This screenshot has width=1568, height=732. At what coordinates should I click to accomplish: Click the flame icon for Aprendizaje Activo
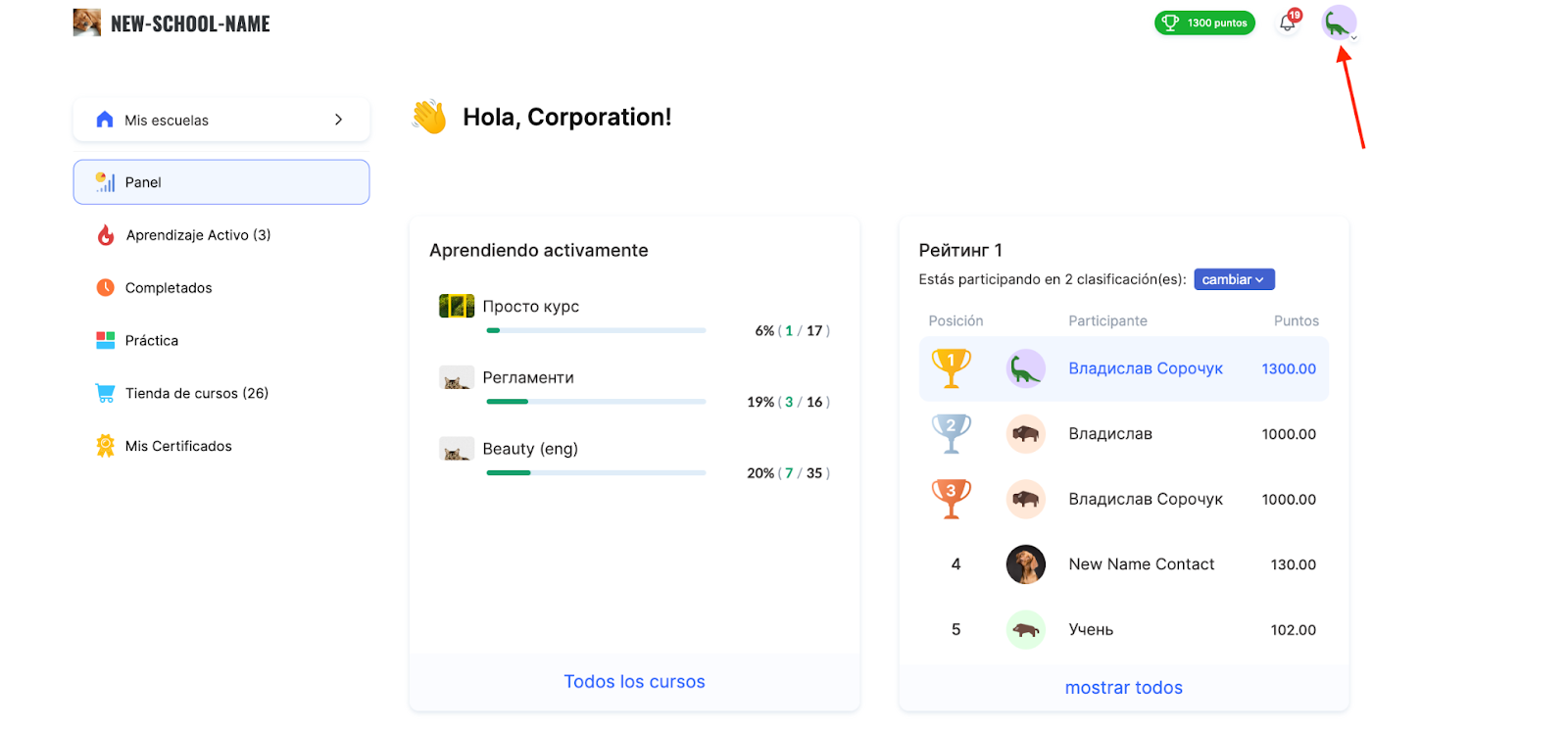coord(106,235)
